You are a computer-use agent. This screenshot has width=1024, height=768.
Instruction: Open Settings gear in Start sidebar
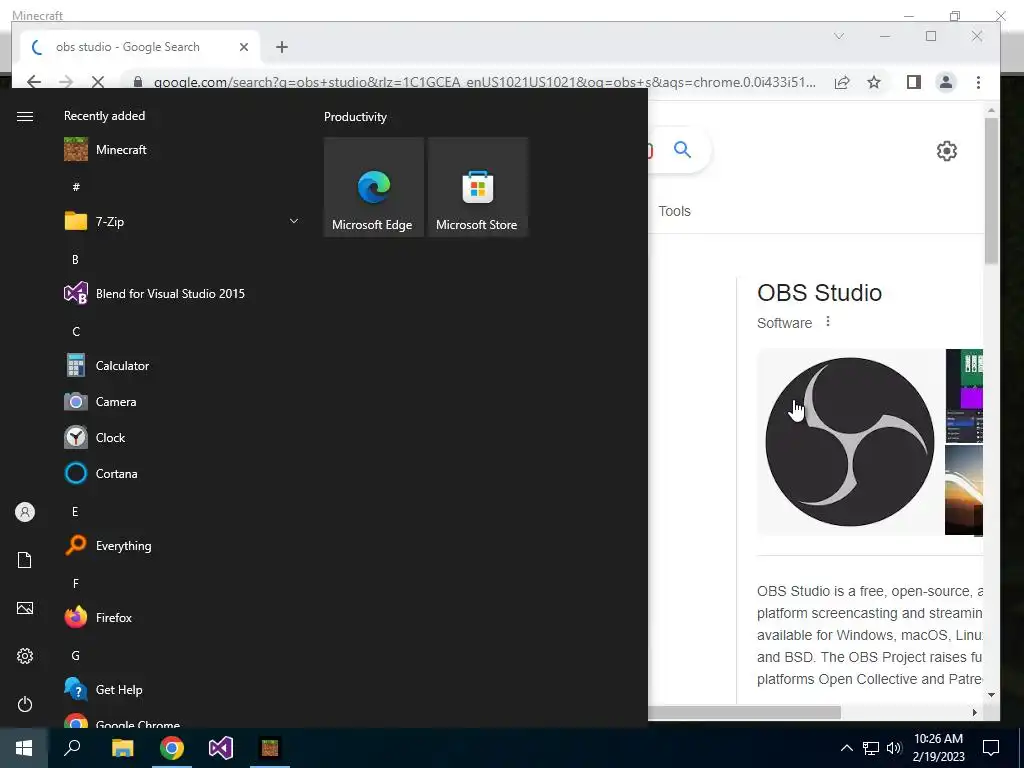[x=25, y=656]
